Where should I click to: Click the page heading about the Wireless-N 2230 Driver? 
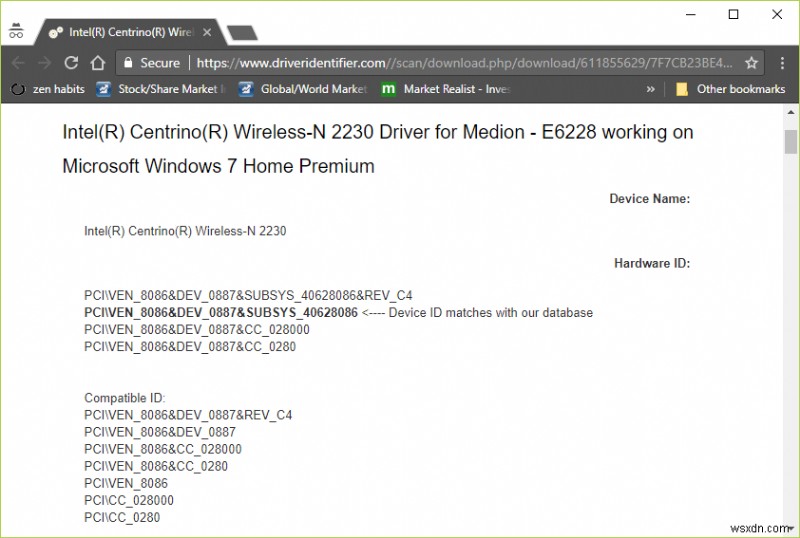coord(378,149)
